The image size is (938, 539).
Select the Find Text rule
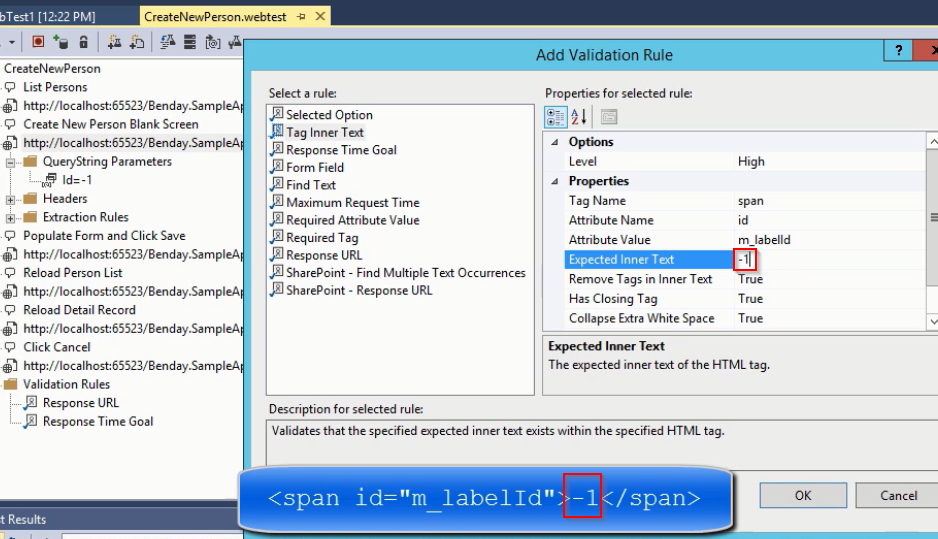pos(310,185)
